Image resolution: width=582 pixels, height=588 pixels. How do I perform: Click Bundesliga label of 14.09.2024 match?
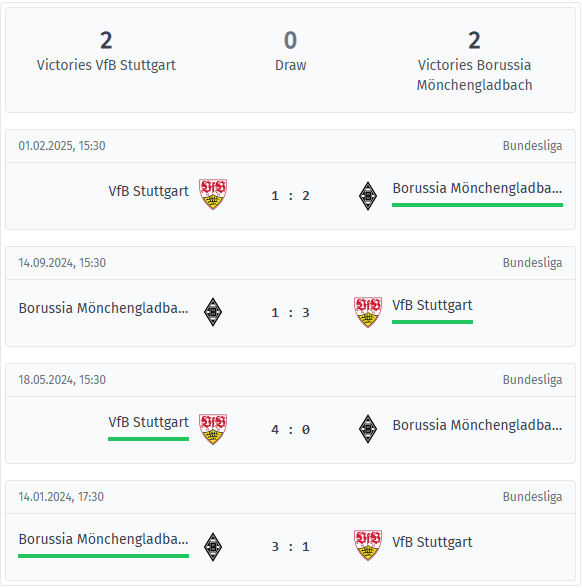tap(532, 263)
